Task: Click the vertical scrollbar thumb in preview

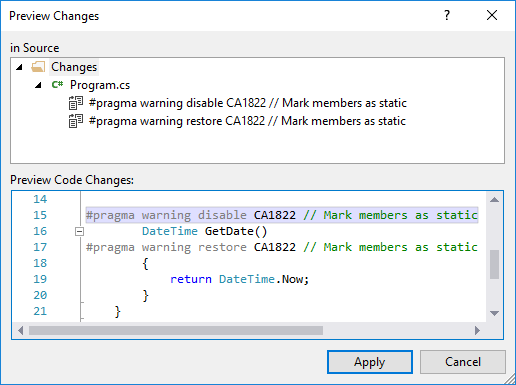Action: pos(494,264)
